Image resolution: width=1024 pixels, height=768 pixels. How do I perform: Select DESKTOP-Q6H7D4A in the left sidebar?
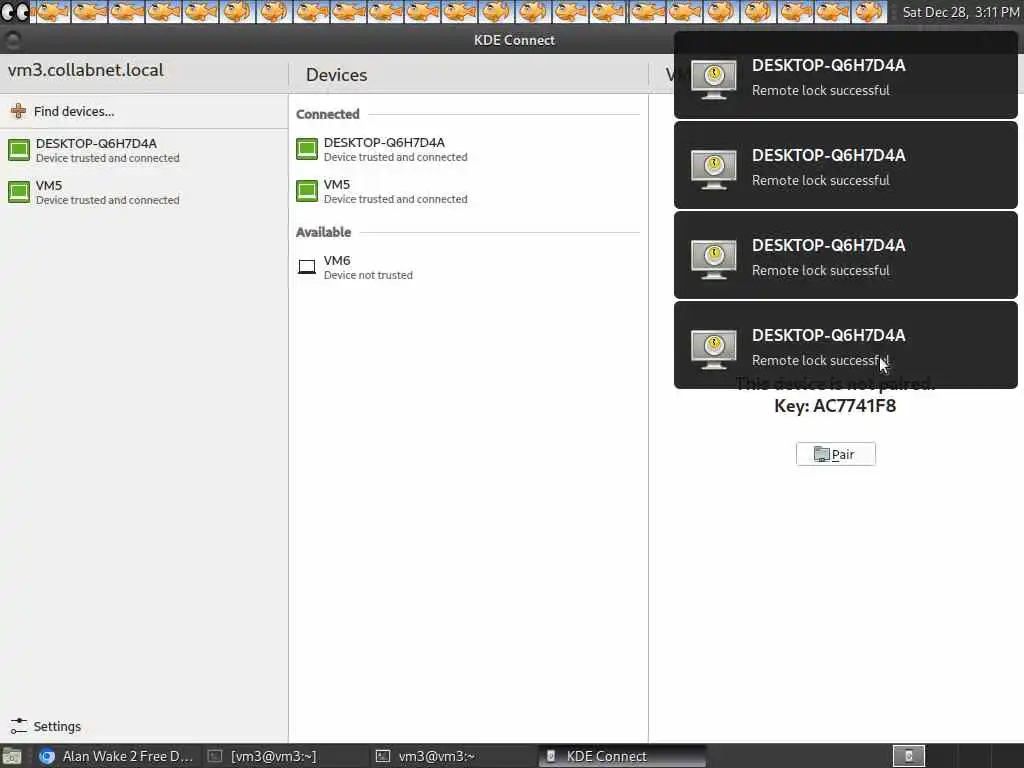click(x=144, y=150)
